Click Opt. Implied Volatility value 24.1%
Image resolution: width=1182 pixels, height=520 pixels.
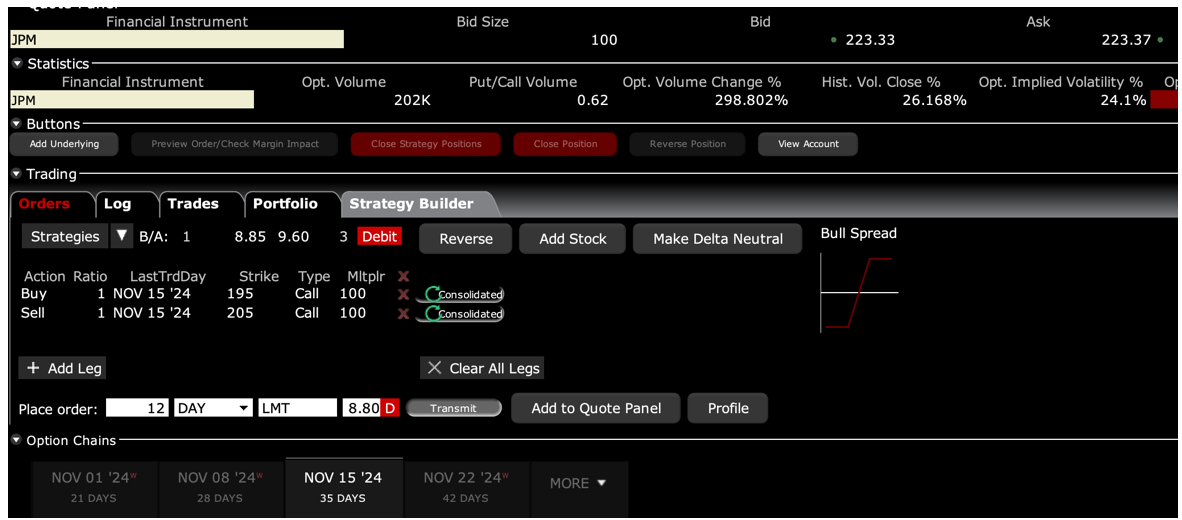(1123, 99)
